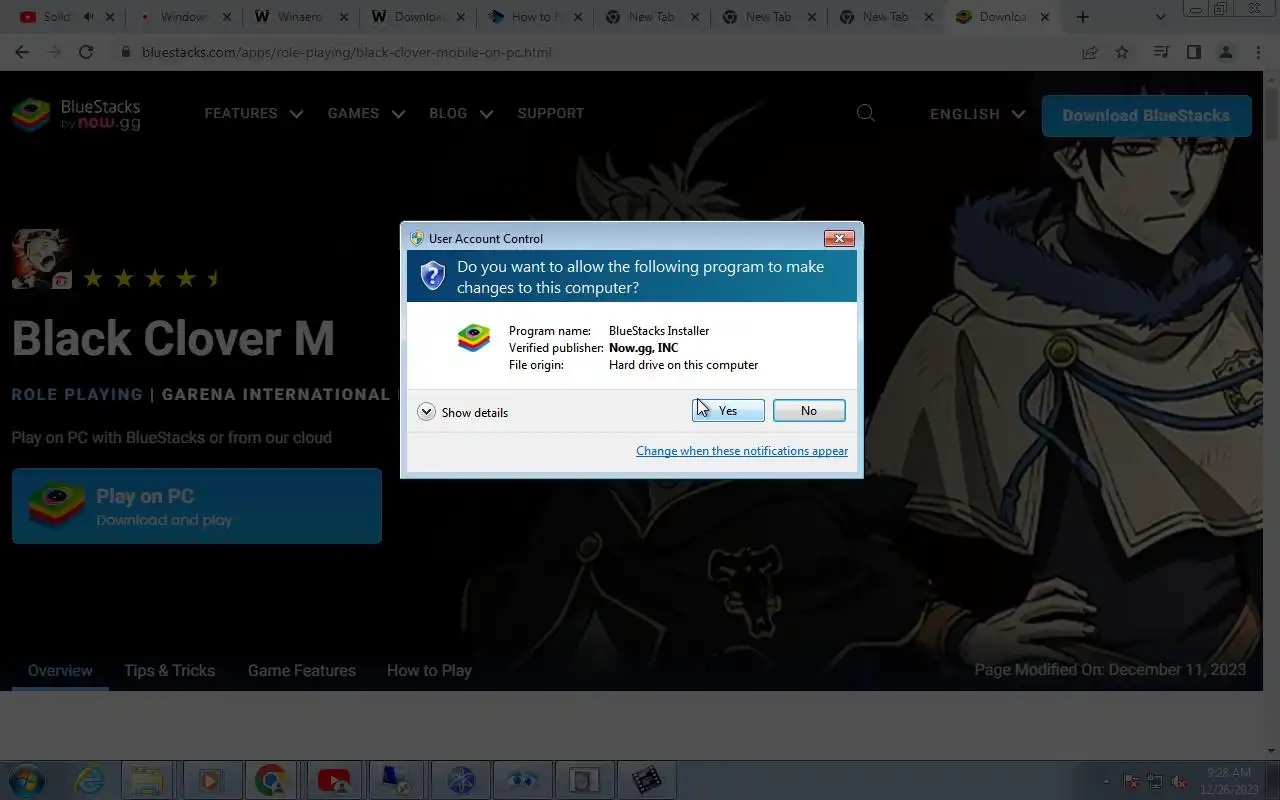Mute the YouTube tab via speaker icon

(x=89, y=17)
